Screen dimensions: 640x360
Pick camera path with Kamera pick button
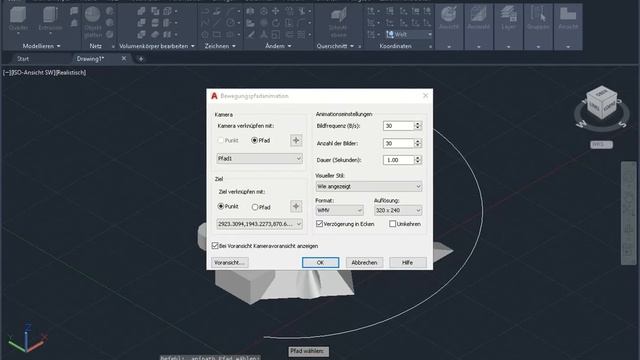pos(296,140)
